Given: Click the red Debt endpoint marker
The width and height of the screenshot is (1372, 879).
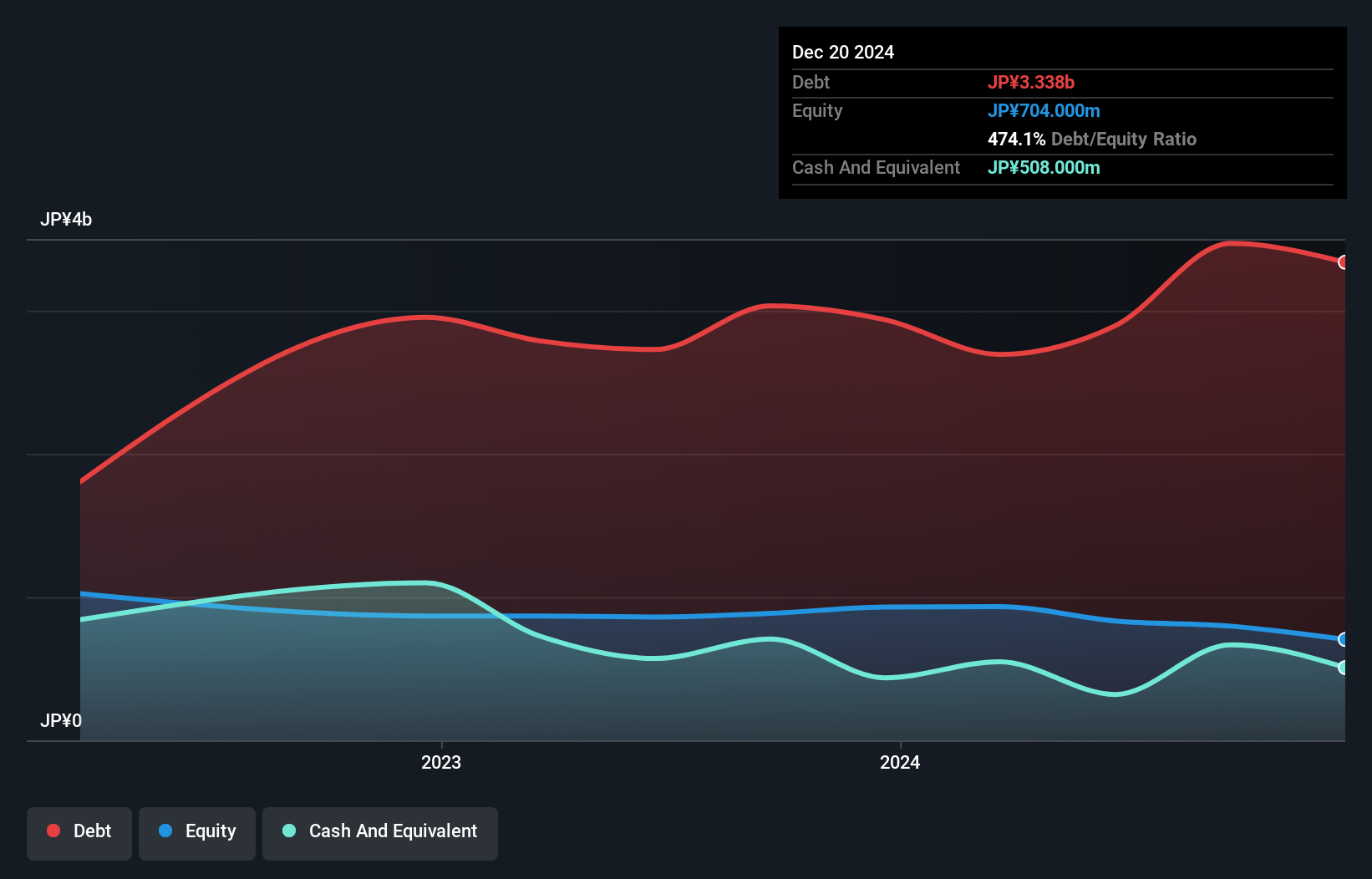Looking at the screenshot, I should pos(1344,262).
